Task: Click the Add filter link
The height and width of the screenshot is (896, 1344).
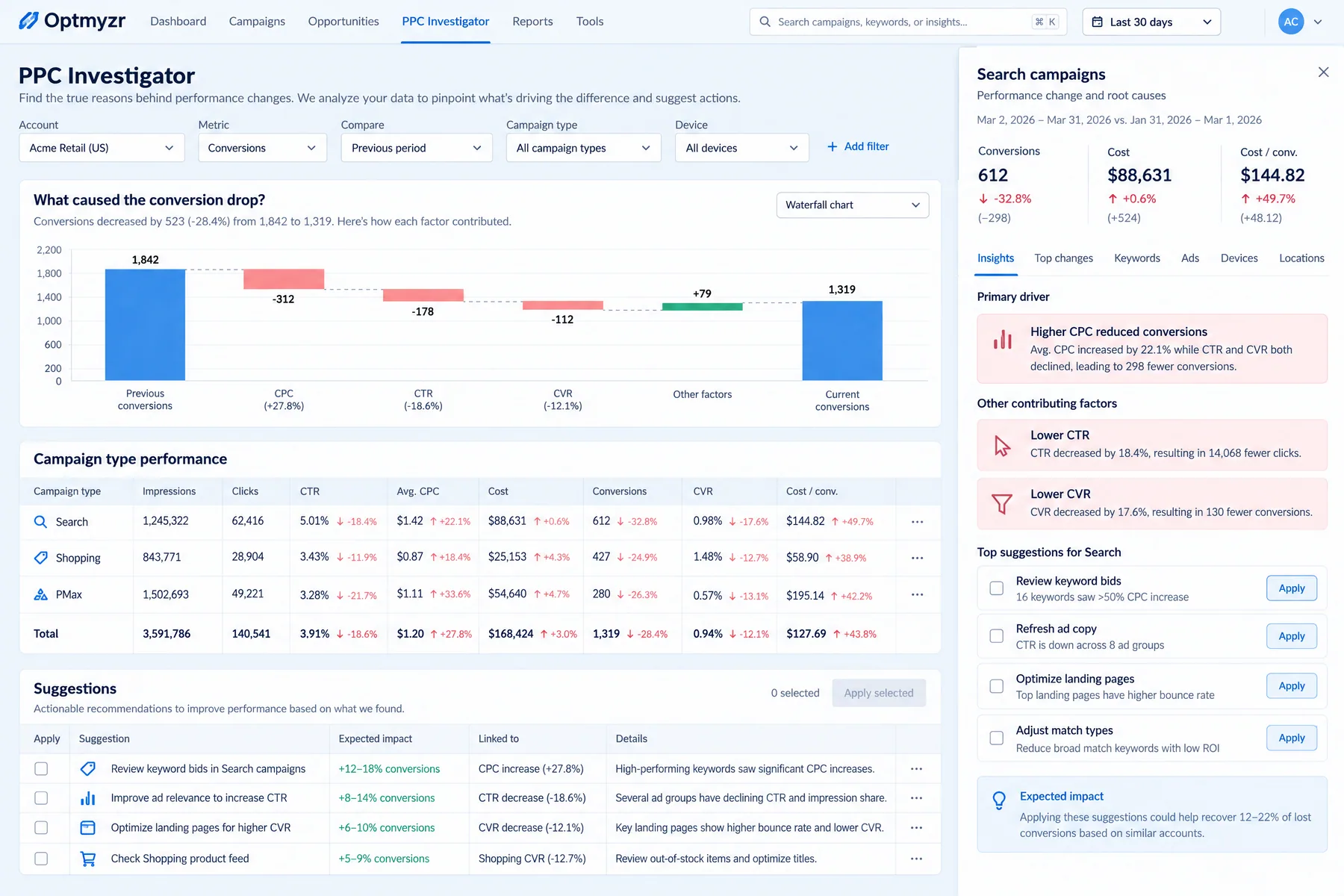Action: tap(858, 146)
